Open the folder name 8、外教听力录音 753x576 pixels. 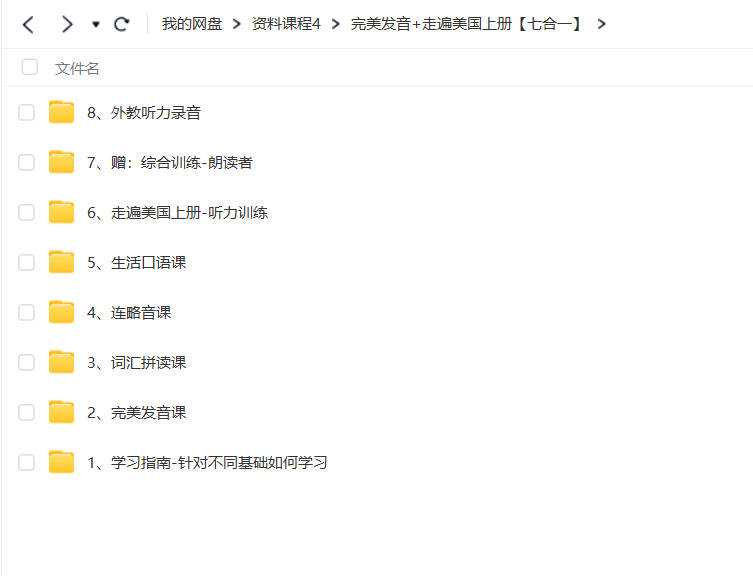point(144,112)
